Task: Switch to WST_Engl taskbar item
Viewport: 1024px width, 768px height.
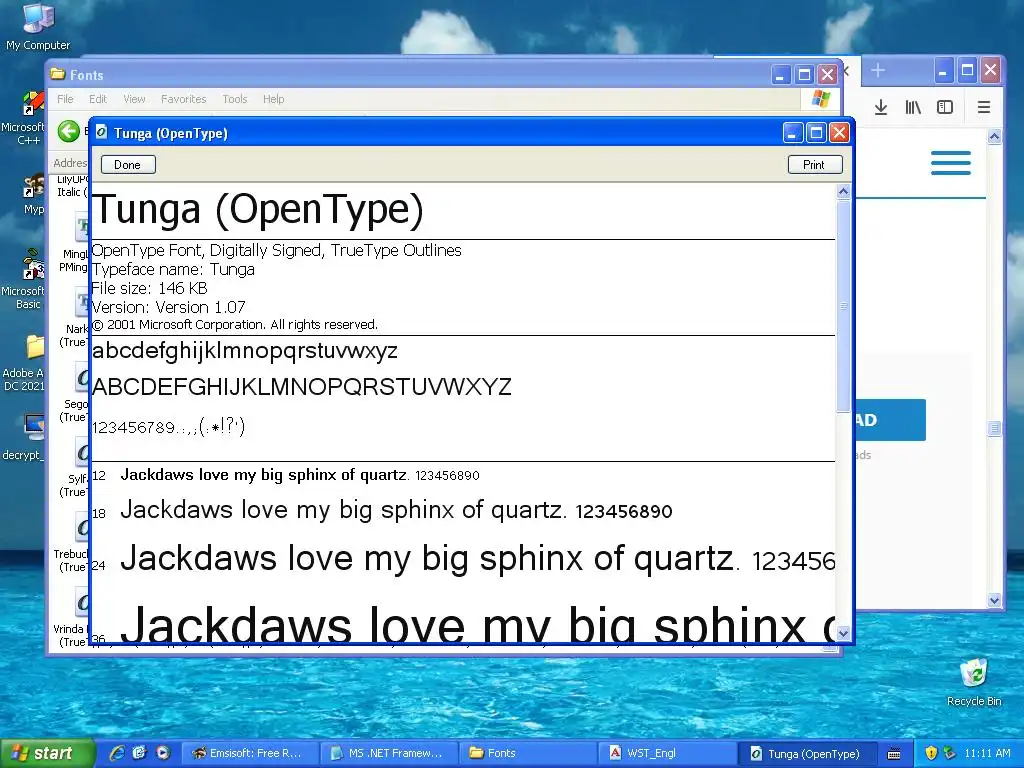Action: coord(667,753)
